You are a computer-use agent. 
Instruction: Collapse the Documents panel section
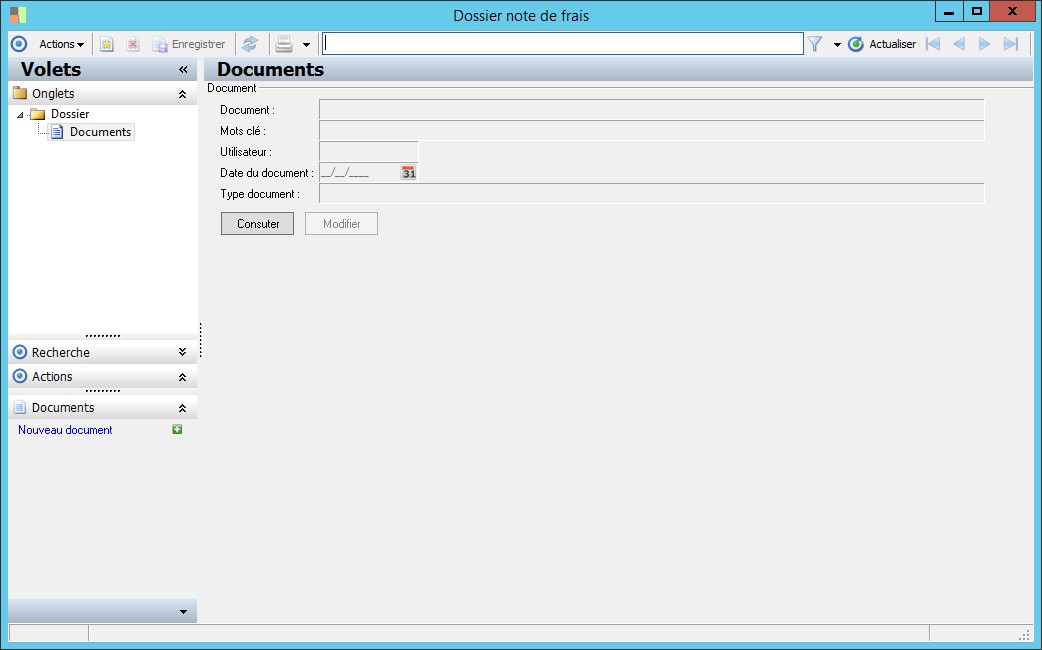(x=182, y=408)
